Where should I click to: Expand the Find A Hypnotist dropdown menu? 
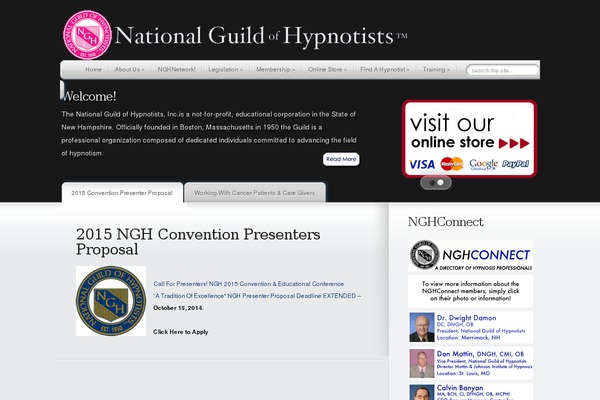(385, 70)
